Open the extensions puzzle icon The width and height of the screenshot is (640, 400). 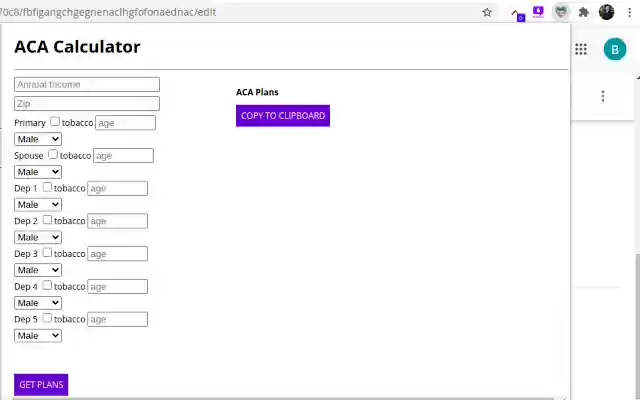(x=584, y=12)
